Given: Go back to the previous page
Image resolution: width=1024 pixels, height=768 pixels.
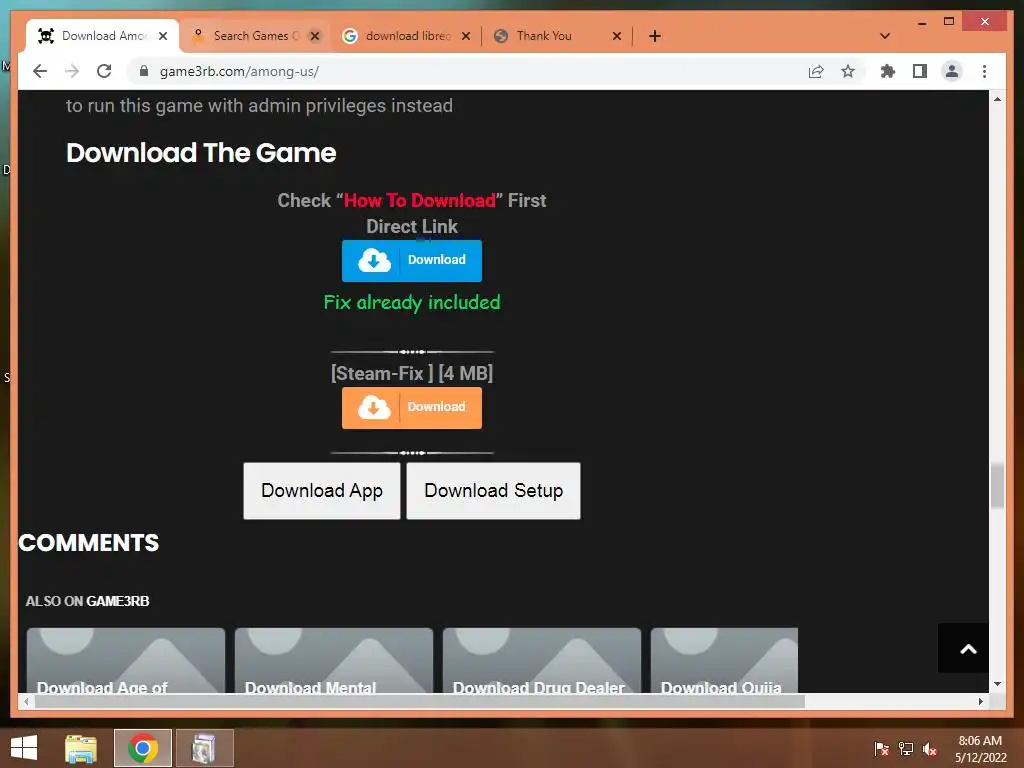Looking at the screenshot, I should (x=40, y=71).
